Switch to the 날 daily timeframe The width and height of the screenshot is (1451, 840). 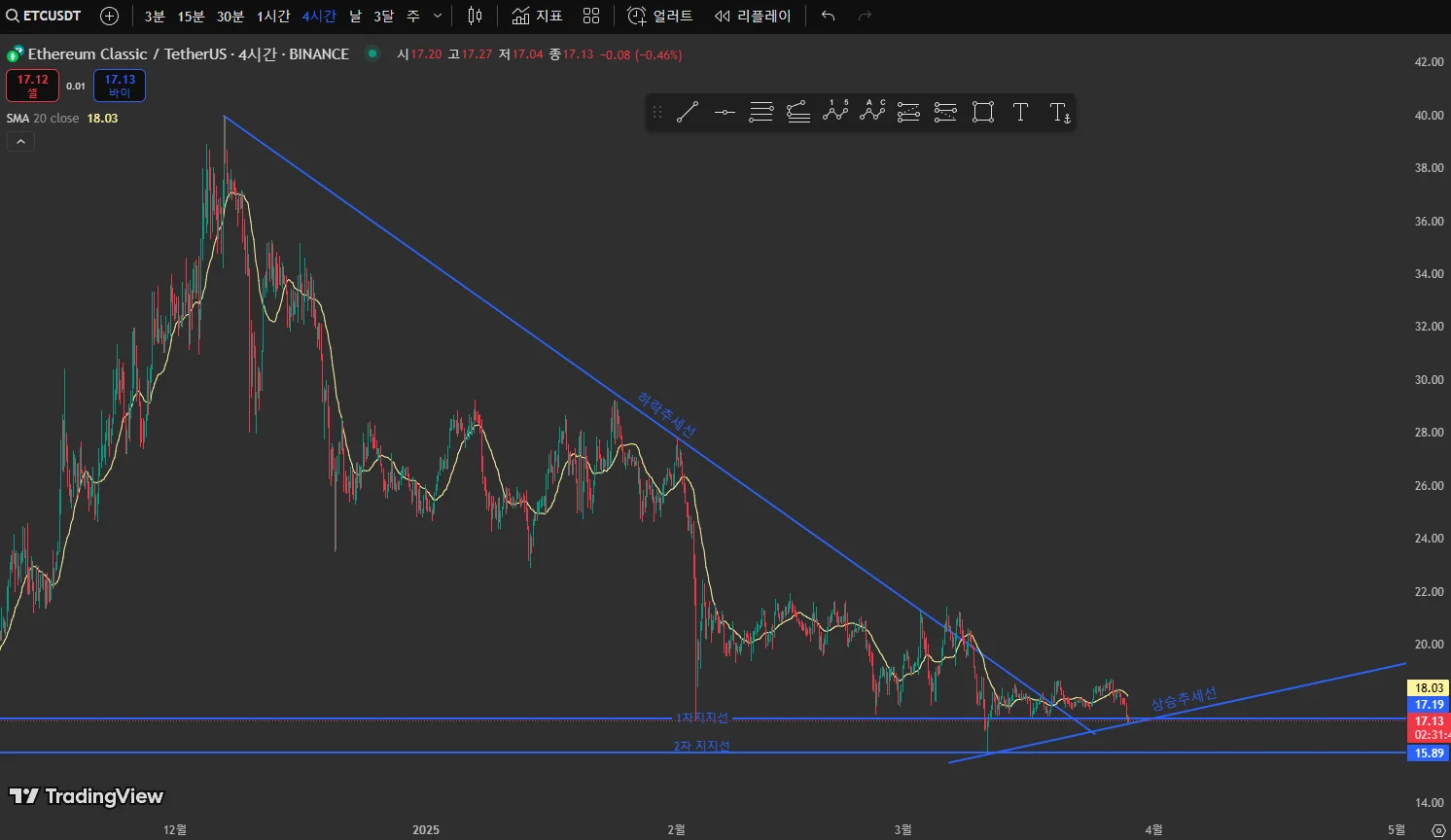(x=355, y=16)
